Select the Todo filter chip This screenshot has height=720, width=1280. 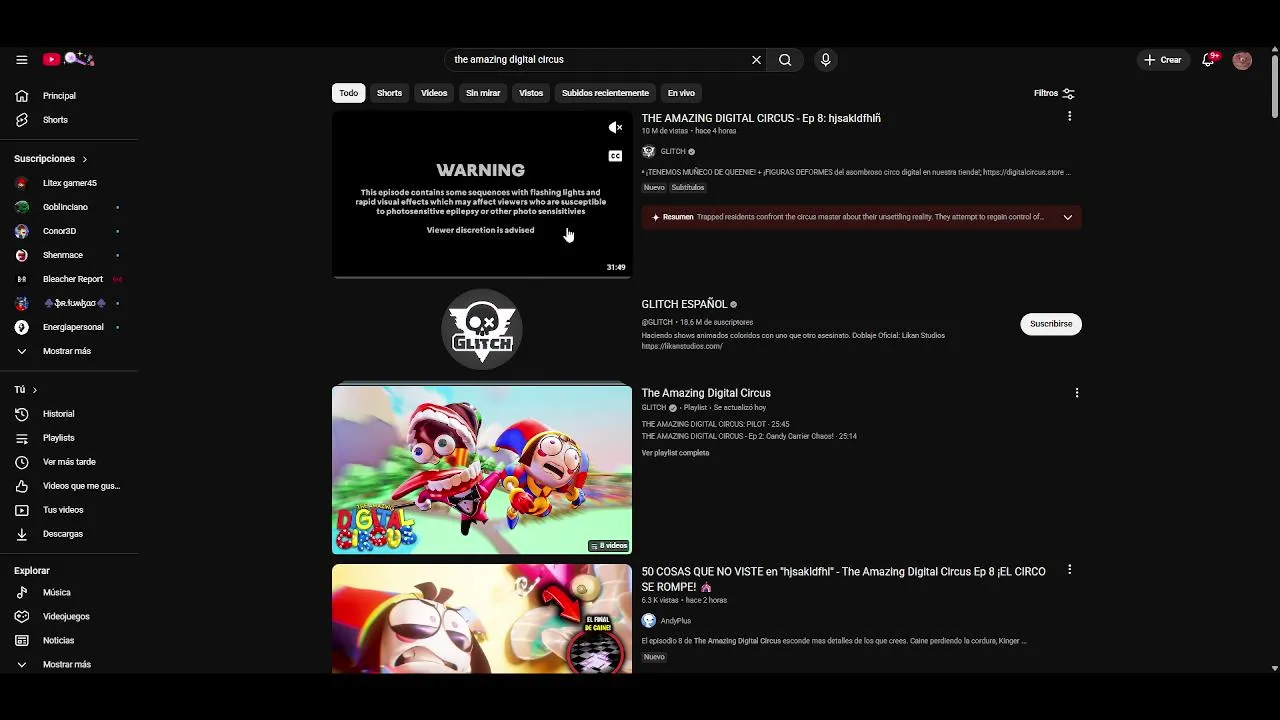coord(348,93)
